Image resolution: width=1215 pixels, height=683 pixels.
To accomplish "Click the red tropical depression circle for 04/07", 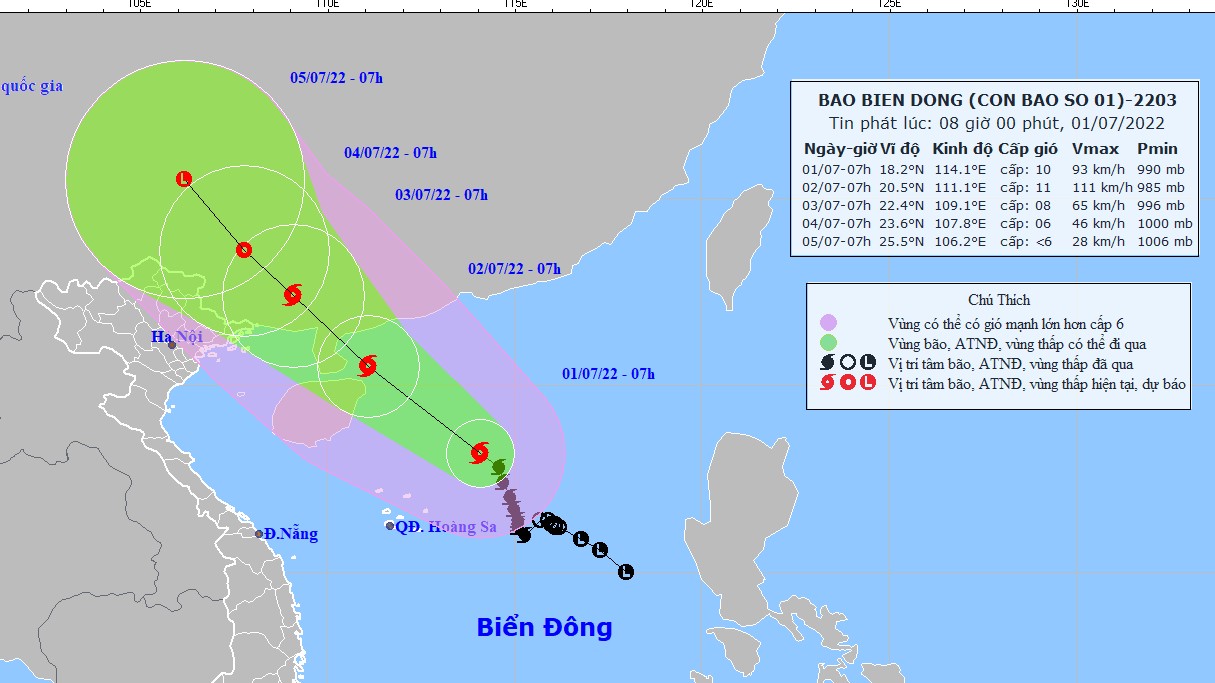I will pos(243,250).
